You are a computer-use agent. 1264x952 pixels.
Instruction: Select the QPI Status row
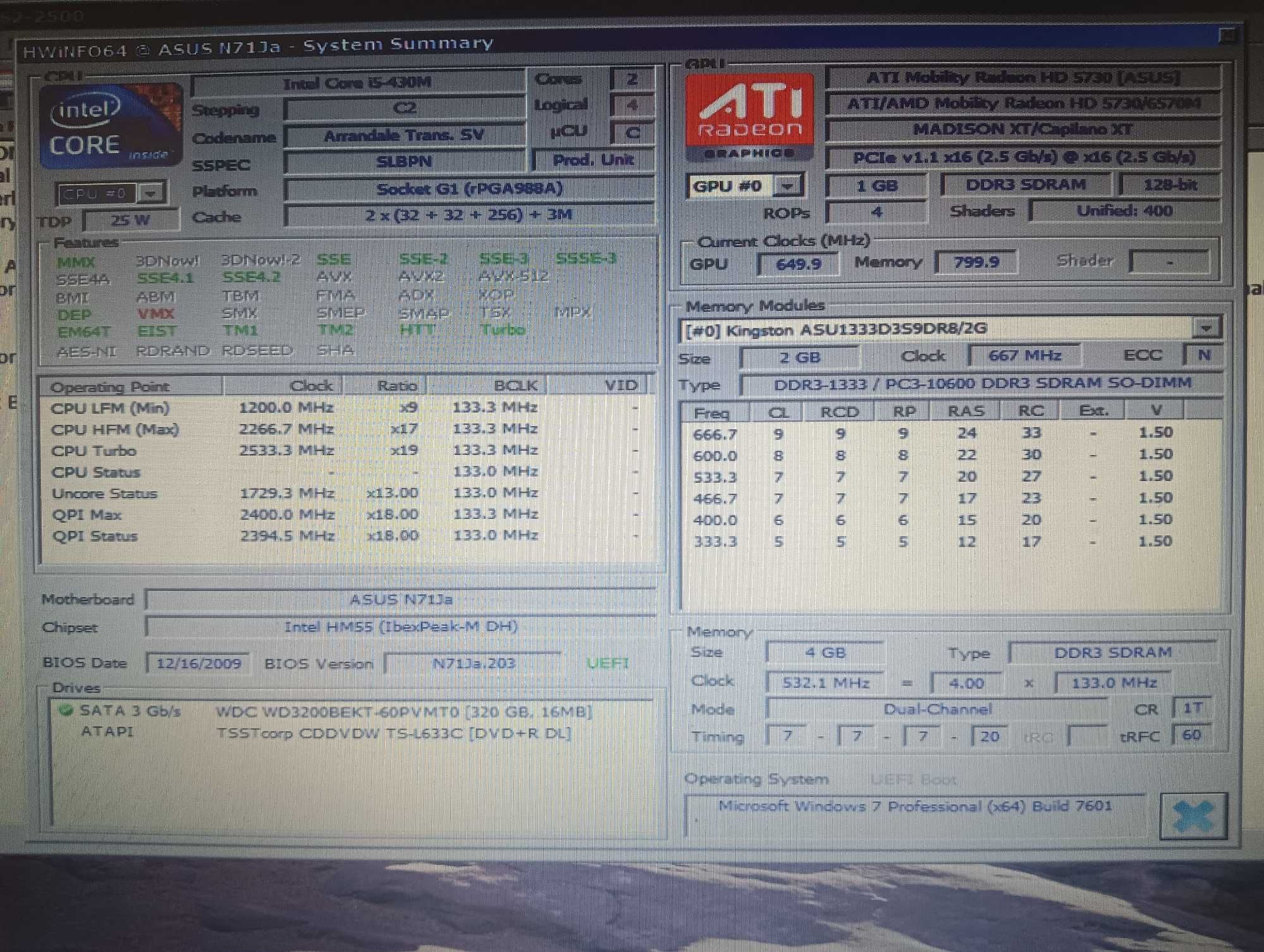346,536
